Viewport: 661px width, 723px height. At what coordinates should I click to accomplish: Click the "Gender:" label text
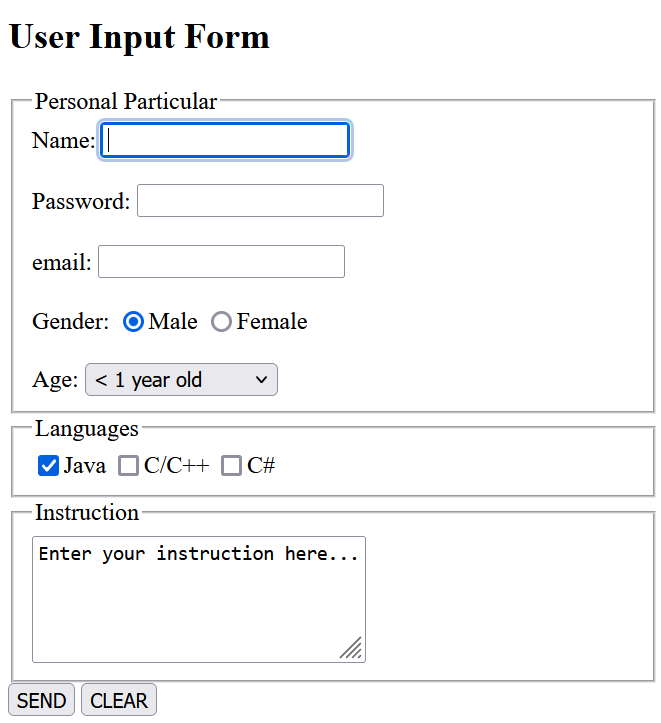tap(70, 322)
